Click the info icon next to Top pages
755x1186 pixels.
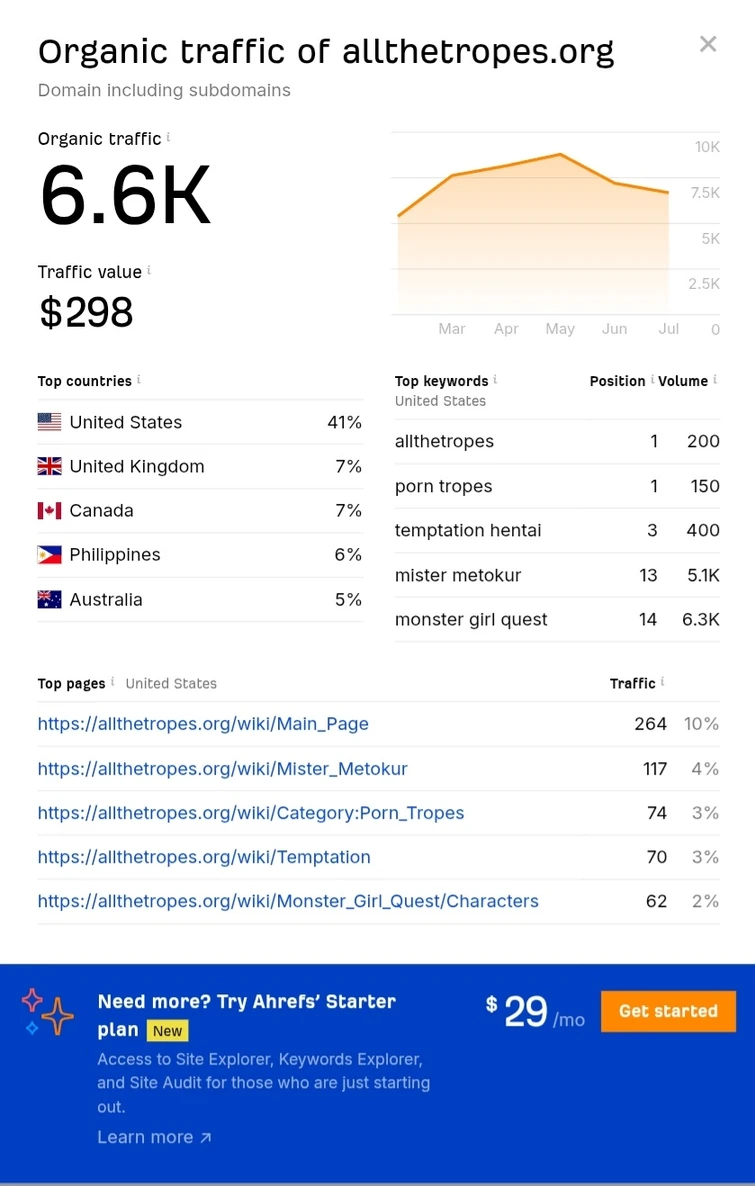click(113, 681)
